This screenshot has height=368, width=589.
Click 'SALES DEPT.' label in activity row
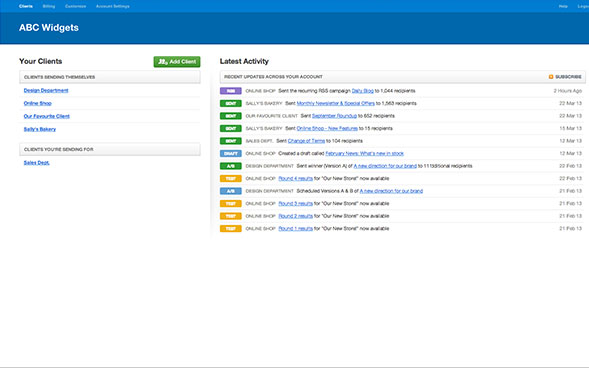point(260,141)
